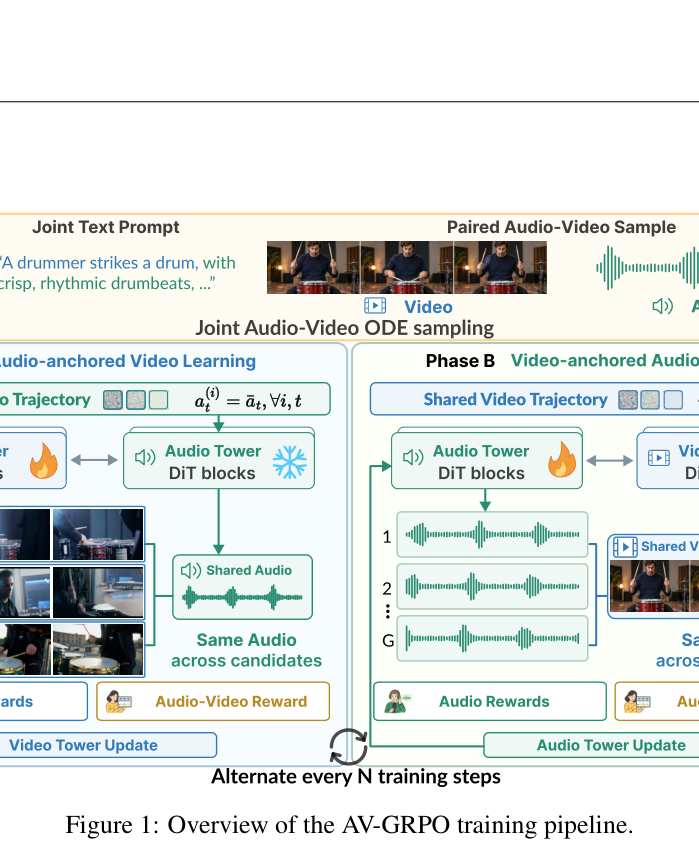
Task: Click the top-right candidate video frame in Phase A
Action: point(98,534)
